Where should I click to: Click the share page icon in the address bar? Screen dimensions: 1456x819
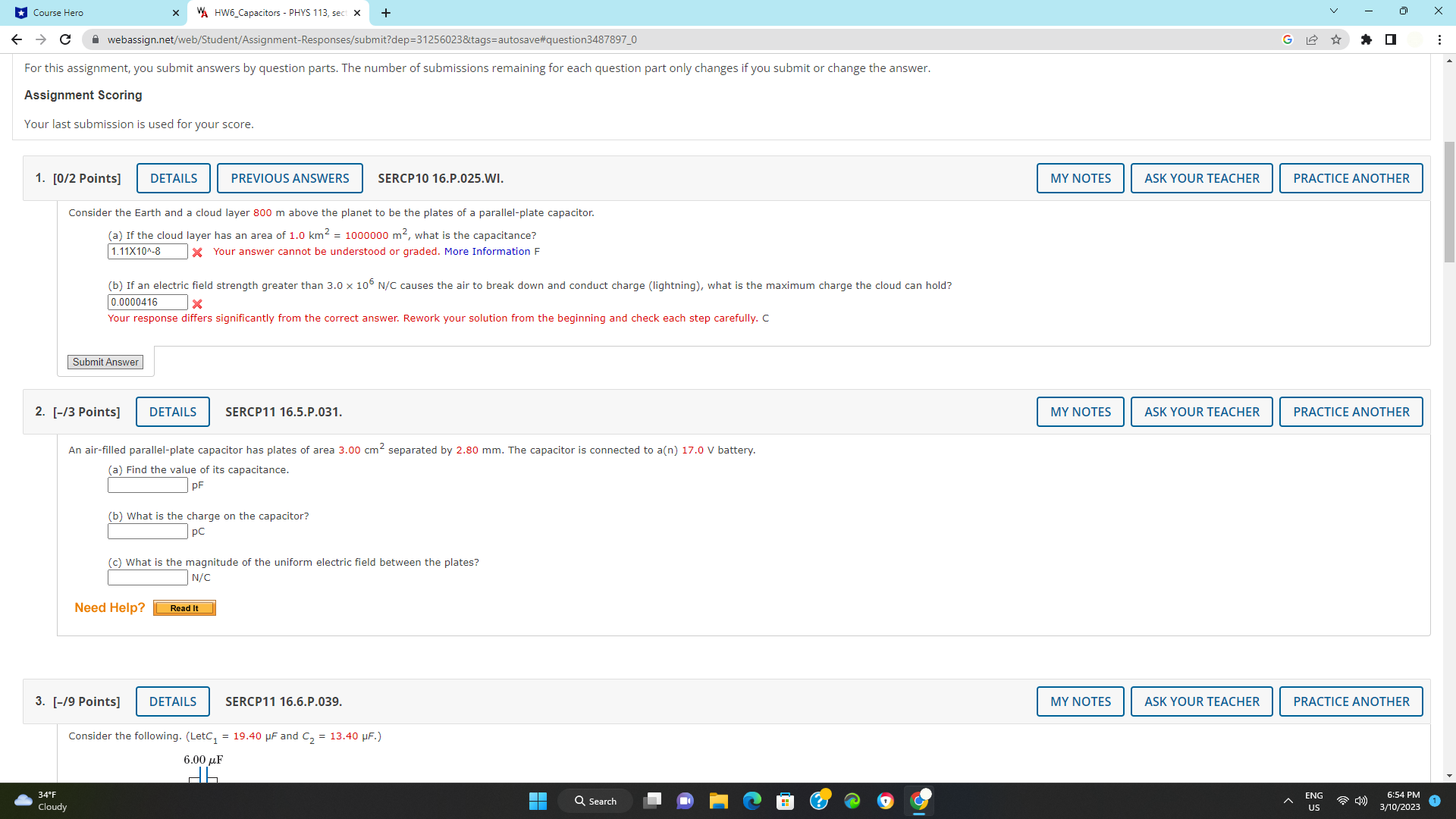[x=1312, y=39]
